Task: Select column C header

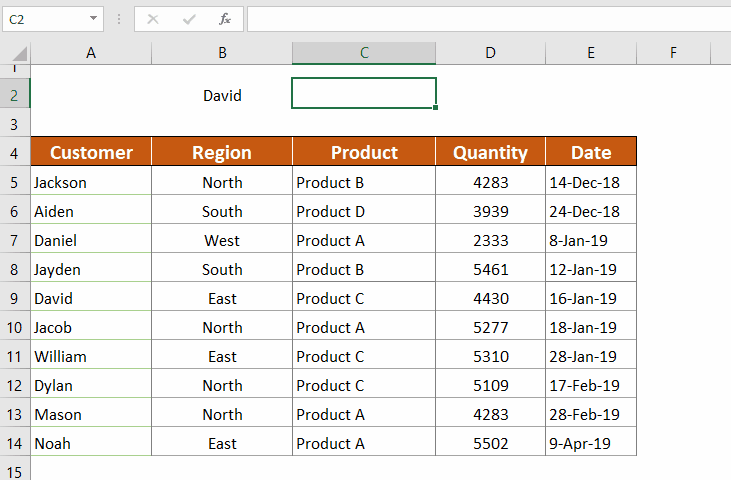Action: 364,53
